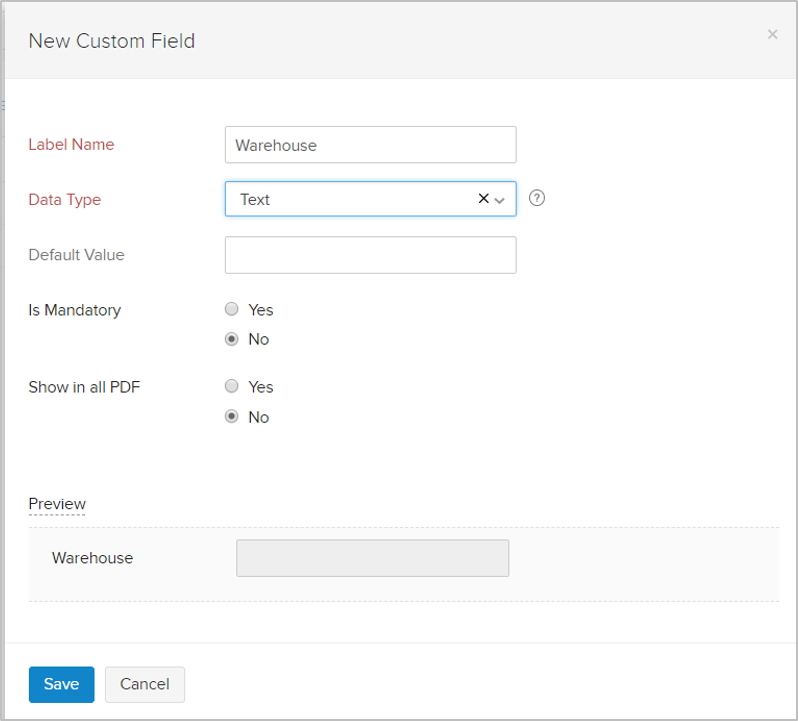Clear the selected Text data type
This screenshot has width=798, height=721.
tap(484, 199)
